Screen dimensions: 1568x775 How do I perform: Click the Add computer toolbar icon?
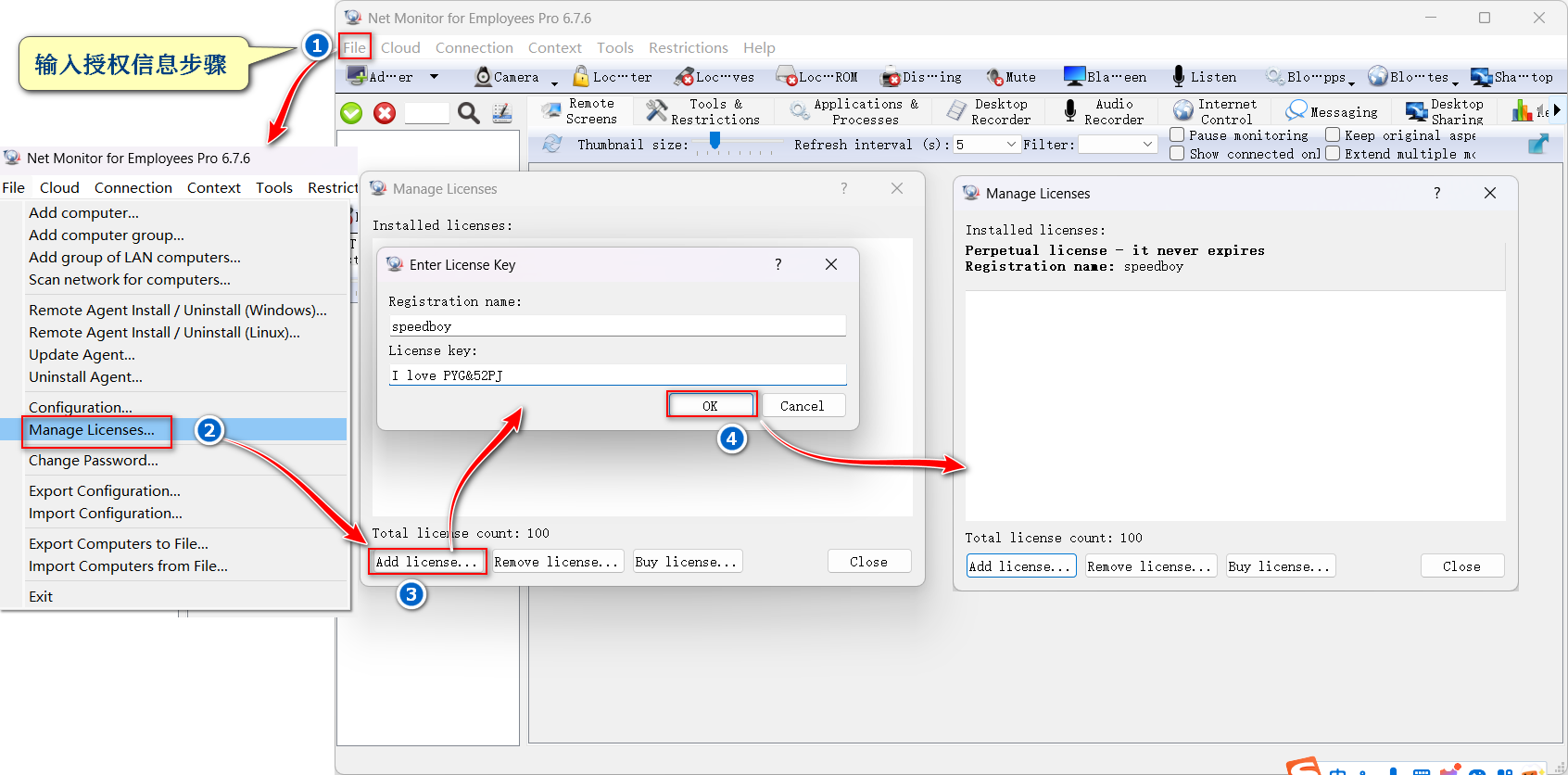click(356, 76)
